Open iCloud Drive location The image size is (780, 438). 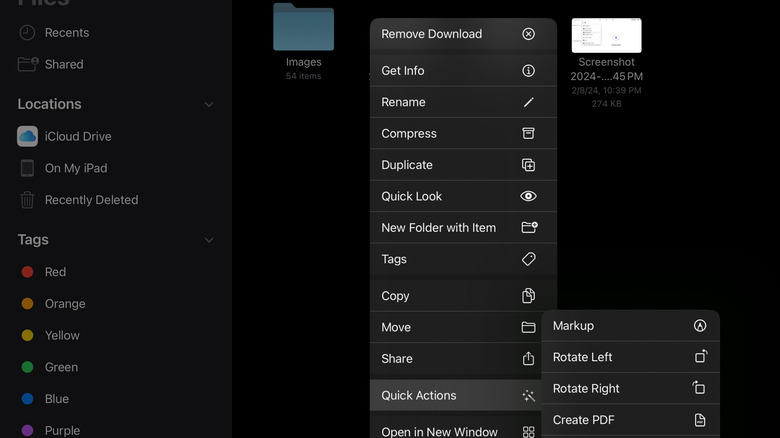point(77,136)
